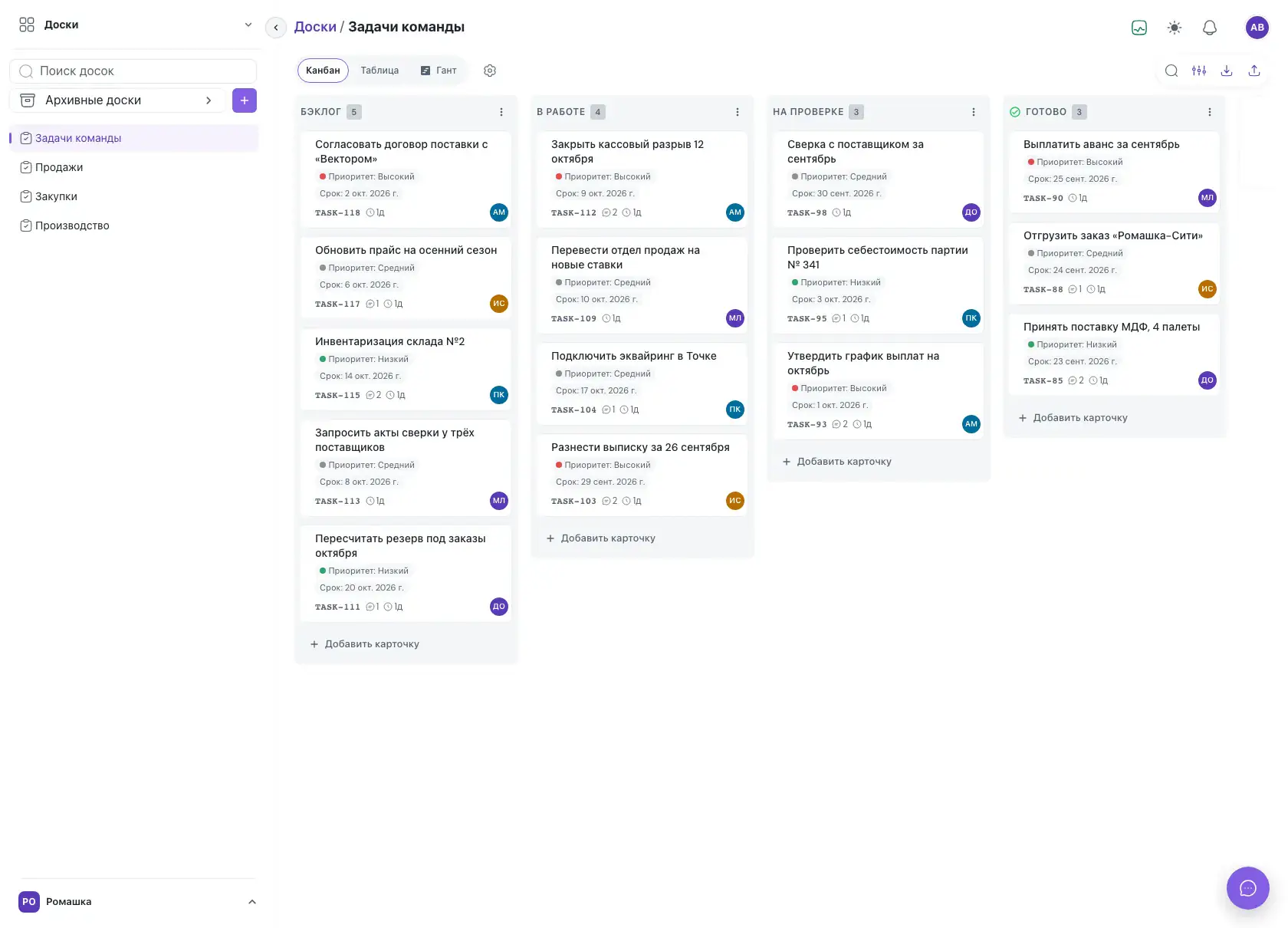This screenshot has width=1288, height=928.
Task: Click TASK-95 identifier
Action: pyautogui.click(x=807, y=318)
